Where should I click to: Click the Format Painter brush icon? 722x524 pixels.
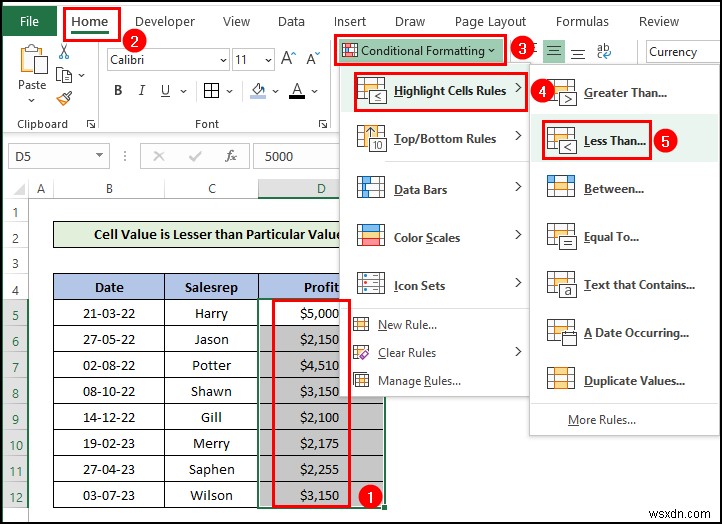tap(64, 98)
